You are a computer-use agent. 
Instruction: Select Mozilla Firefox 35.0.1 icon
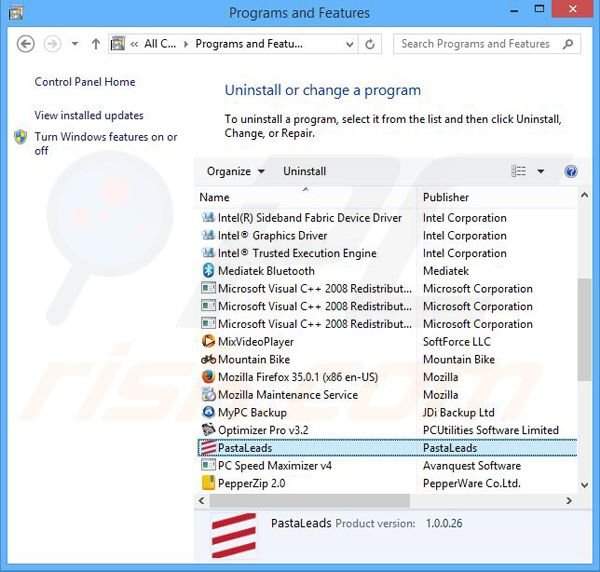tap(208, 377)
